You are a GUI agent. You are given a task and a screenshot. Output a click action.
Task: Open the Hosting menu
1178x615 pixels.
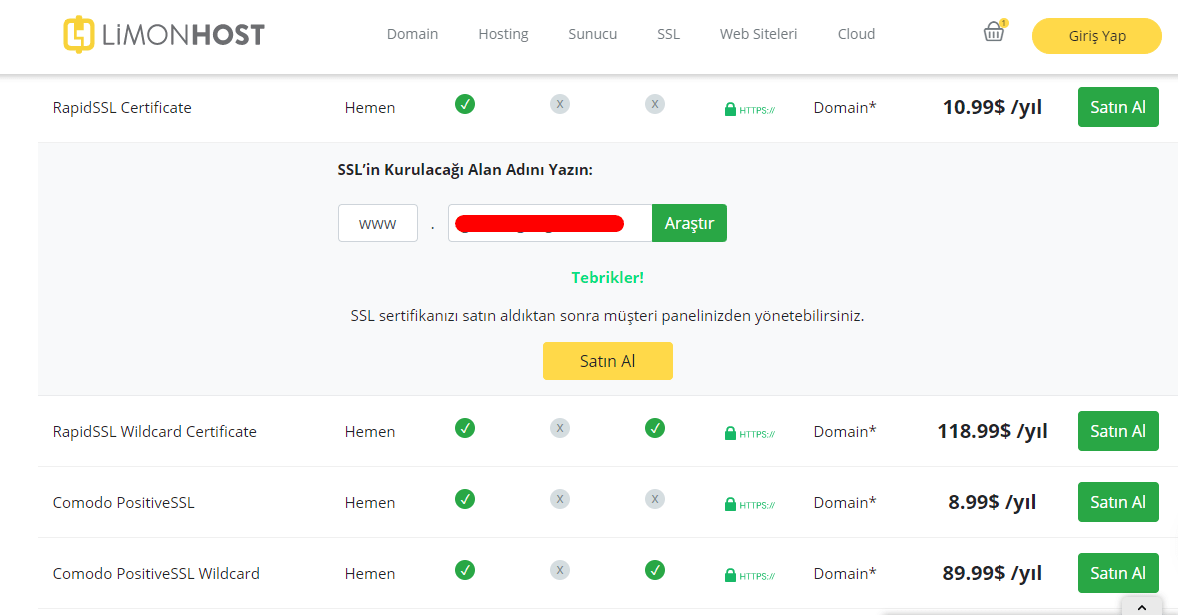pyautogui.click(x=503, y=34)
